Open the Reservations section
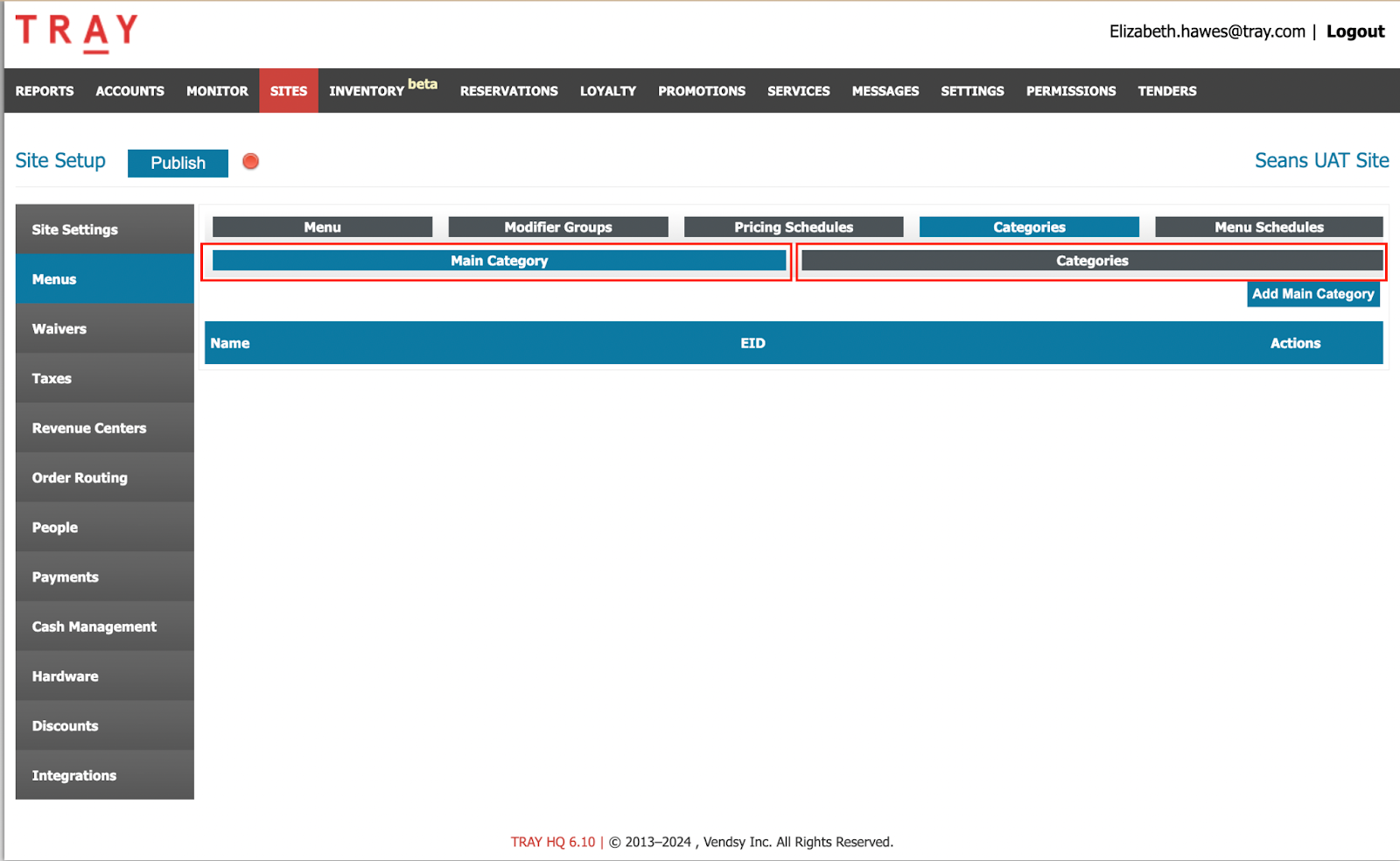The width and height of the screenshot is (1400, 861). [x=508, y=90]
